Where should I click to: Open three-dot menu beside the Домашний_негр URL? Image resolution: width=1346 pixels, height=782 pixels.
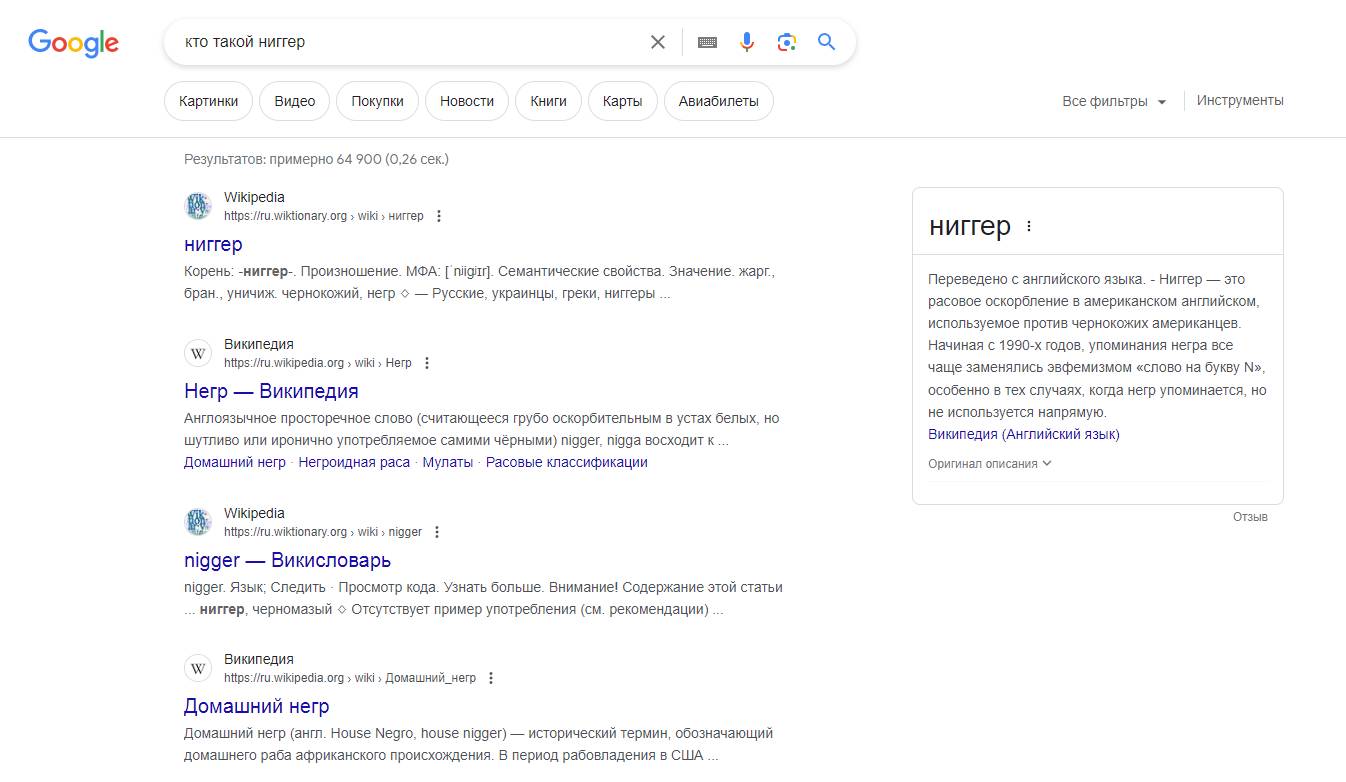pos(491,678)
